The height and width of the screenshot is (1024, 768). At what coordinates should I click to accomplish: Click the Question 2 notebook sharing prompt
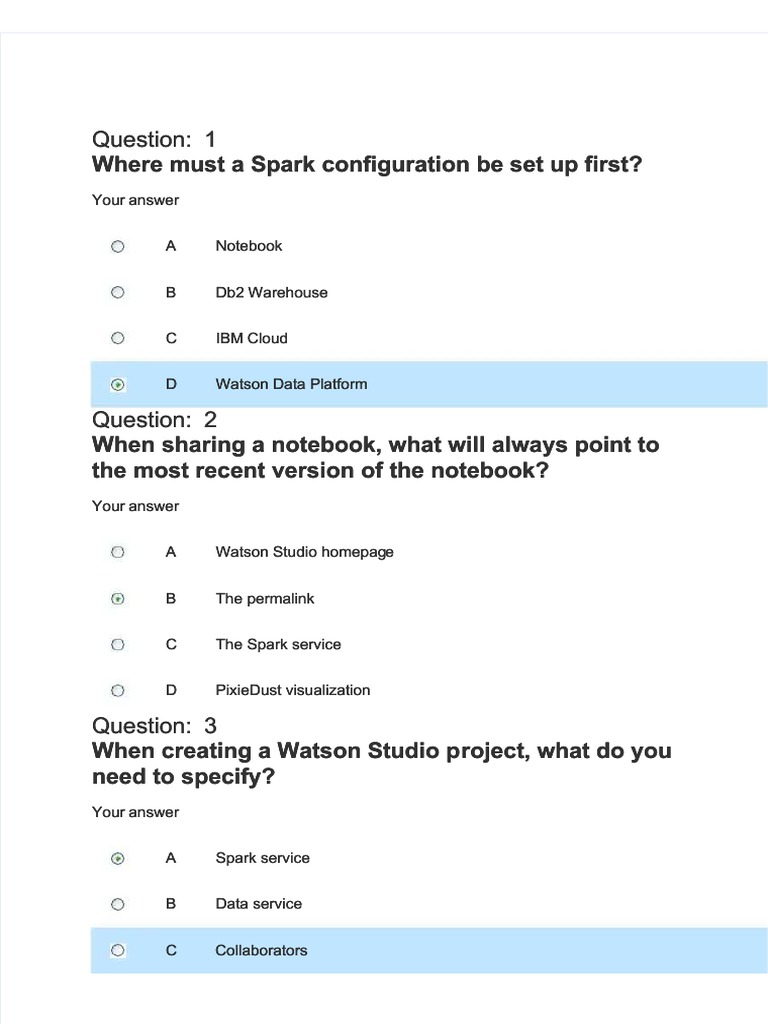[375, 457]
